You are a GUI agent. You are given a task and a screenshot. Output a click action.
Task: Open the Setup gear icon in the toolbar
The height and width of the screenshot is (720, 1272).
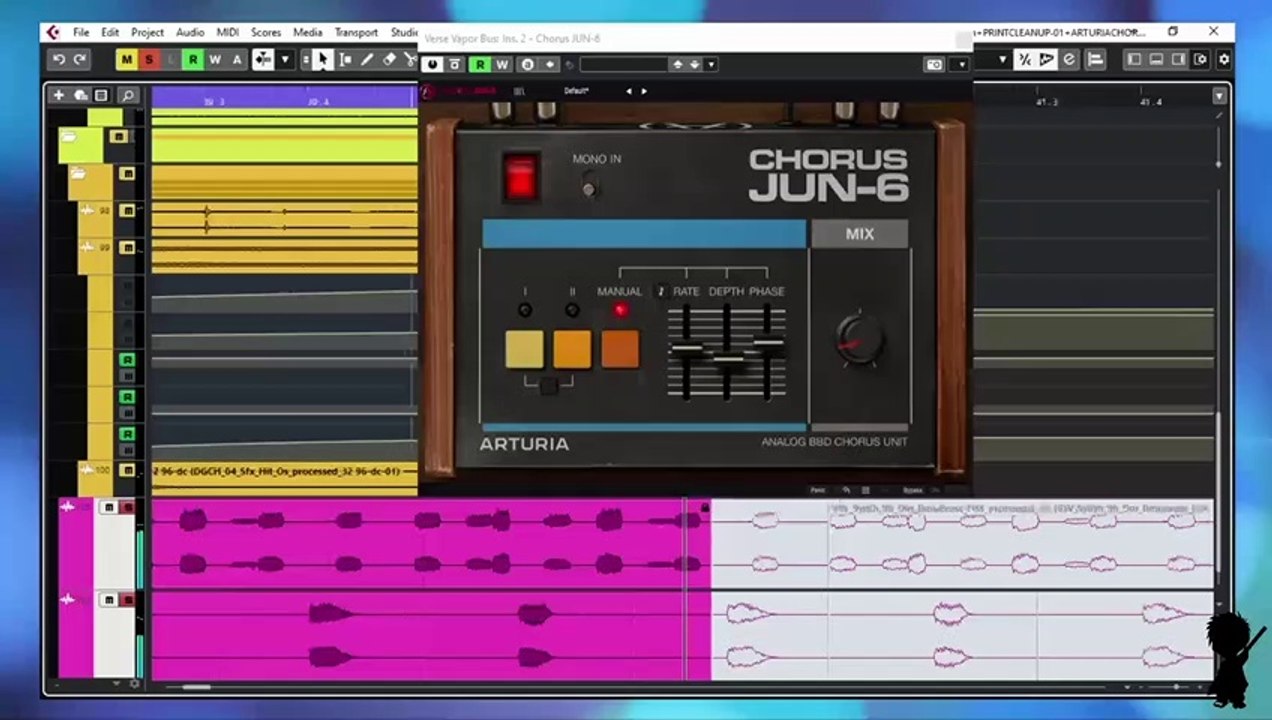1223,60
